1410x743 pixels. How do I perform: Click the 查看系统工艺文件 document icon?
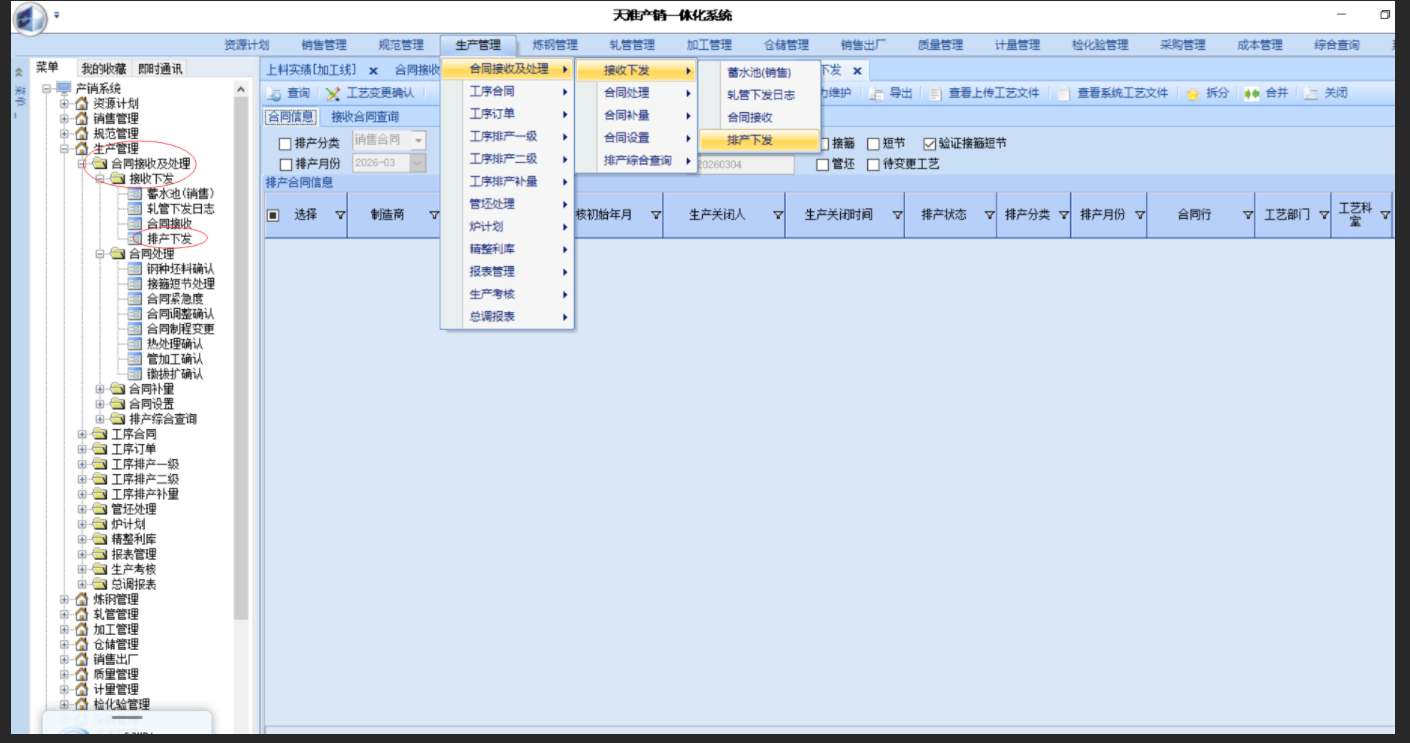[x=1064, y=93]
